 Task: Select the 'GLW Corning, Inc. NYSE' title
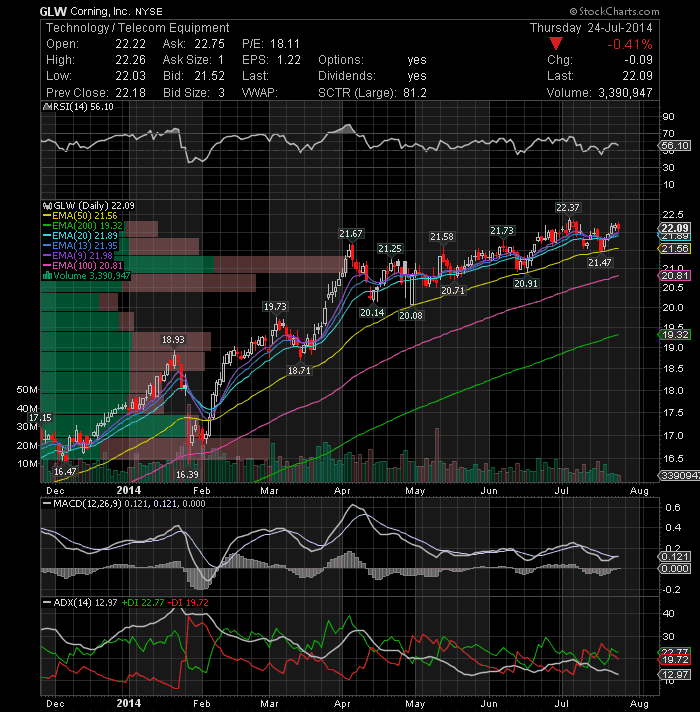(101, 11)
